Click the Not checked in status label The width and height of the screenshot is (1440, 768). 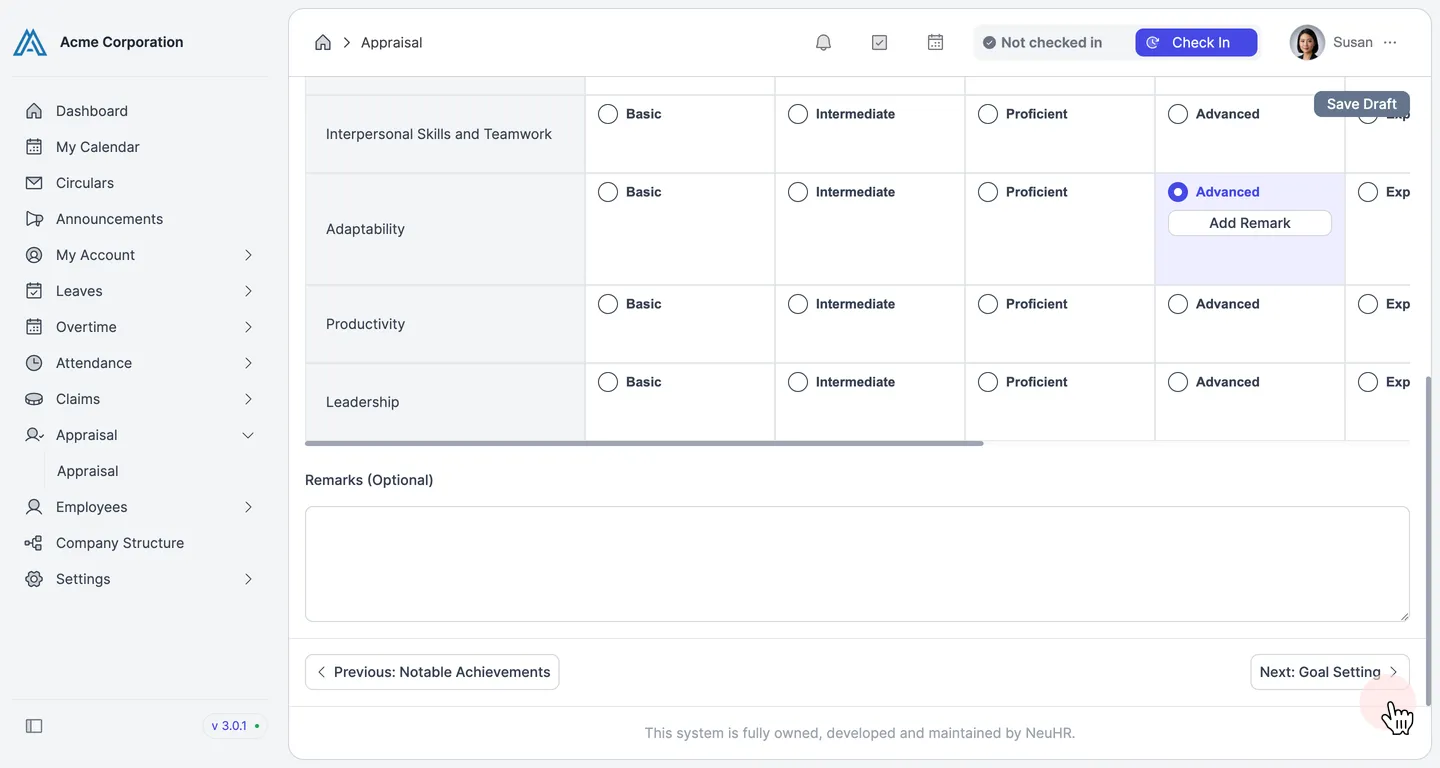click(1042, 42)
